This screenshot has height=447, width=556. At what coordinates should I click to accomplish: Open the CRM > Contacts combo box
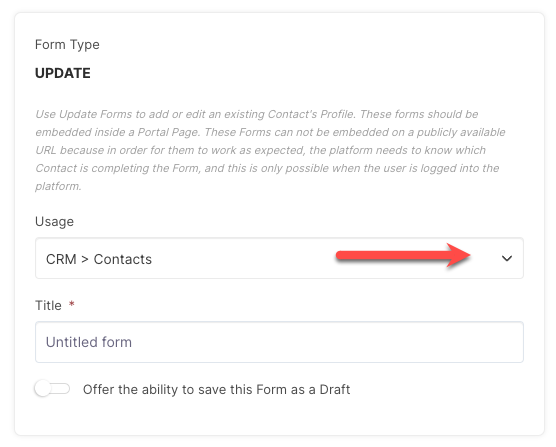[279, 258]
